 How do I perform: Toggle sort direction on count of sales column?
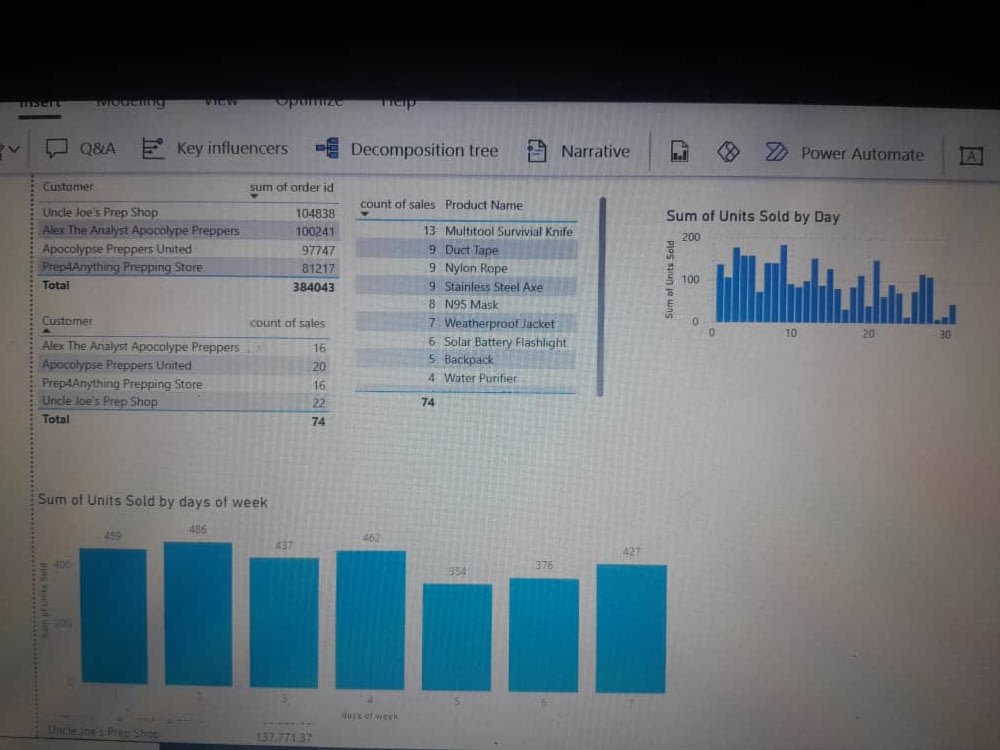pyautogui.click(x=396, y=204)
